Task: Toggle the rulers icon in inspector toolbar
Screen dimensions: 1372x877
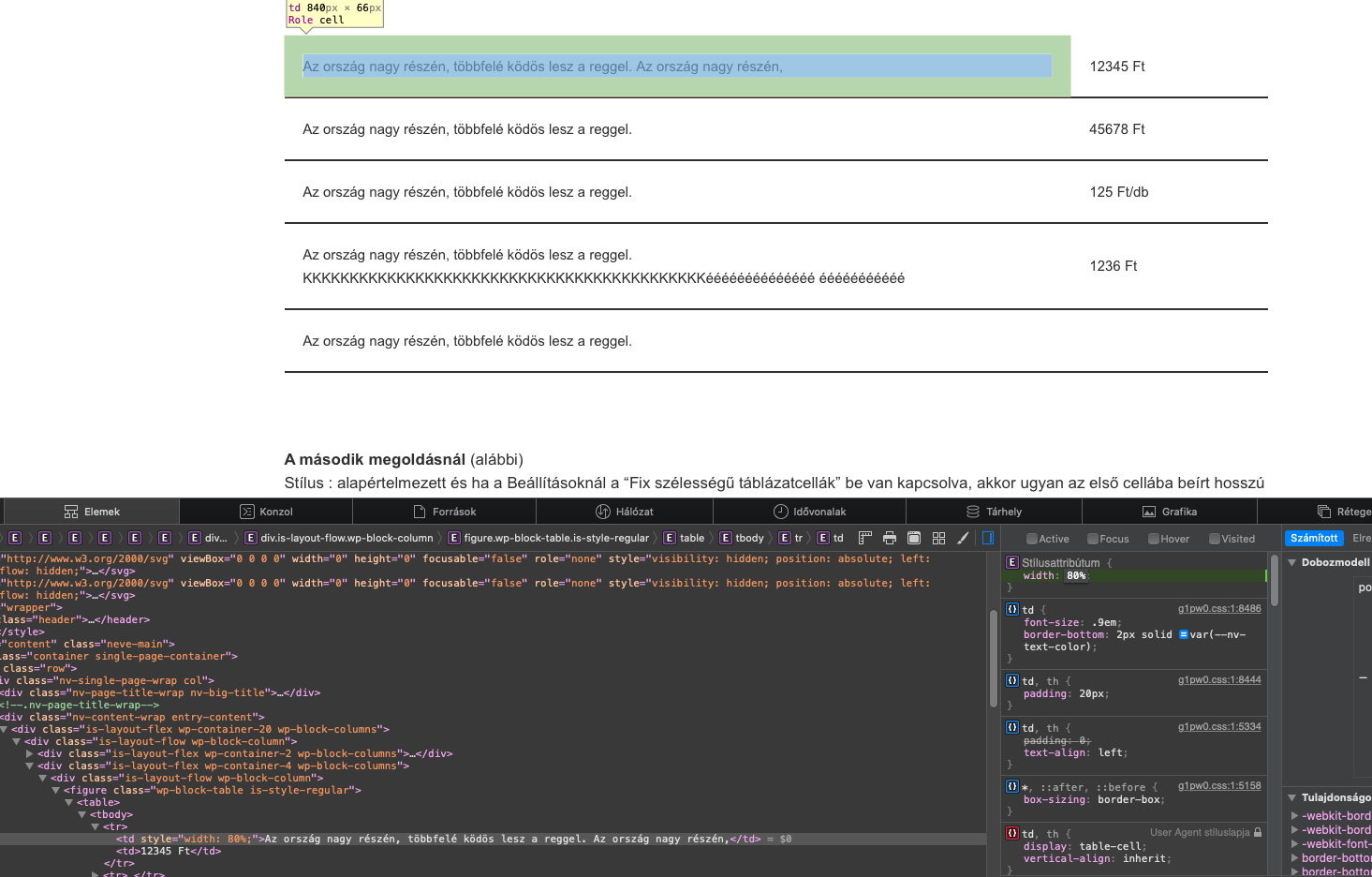Action: [x=865, y=538]
